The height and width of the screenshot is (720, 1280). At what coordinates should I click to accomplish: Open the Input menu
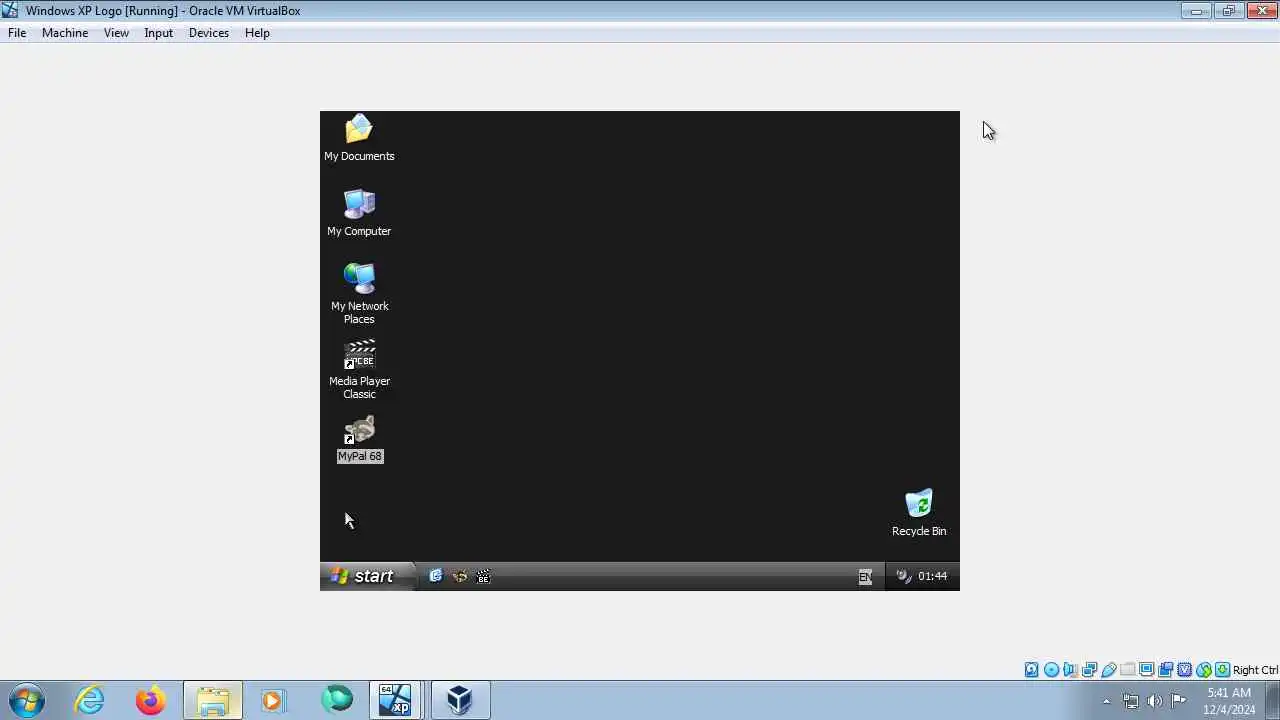pyautogui.click(x=158, y=33)
